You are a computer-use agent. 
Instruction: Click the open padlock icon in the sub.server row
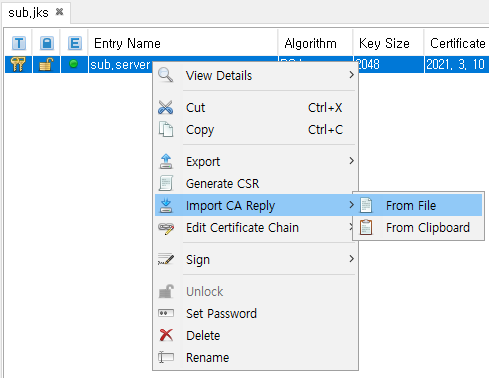tap(46, 64)
